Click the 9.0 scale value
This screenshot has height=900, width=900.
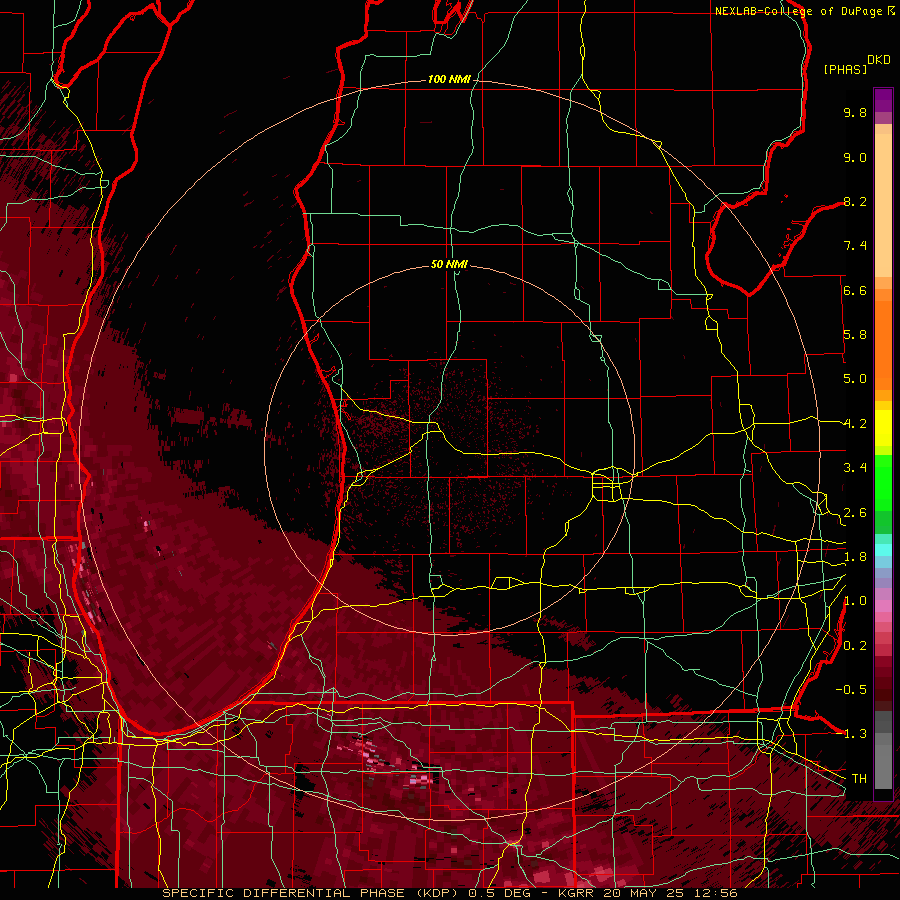(x=855, y=157)
